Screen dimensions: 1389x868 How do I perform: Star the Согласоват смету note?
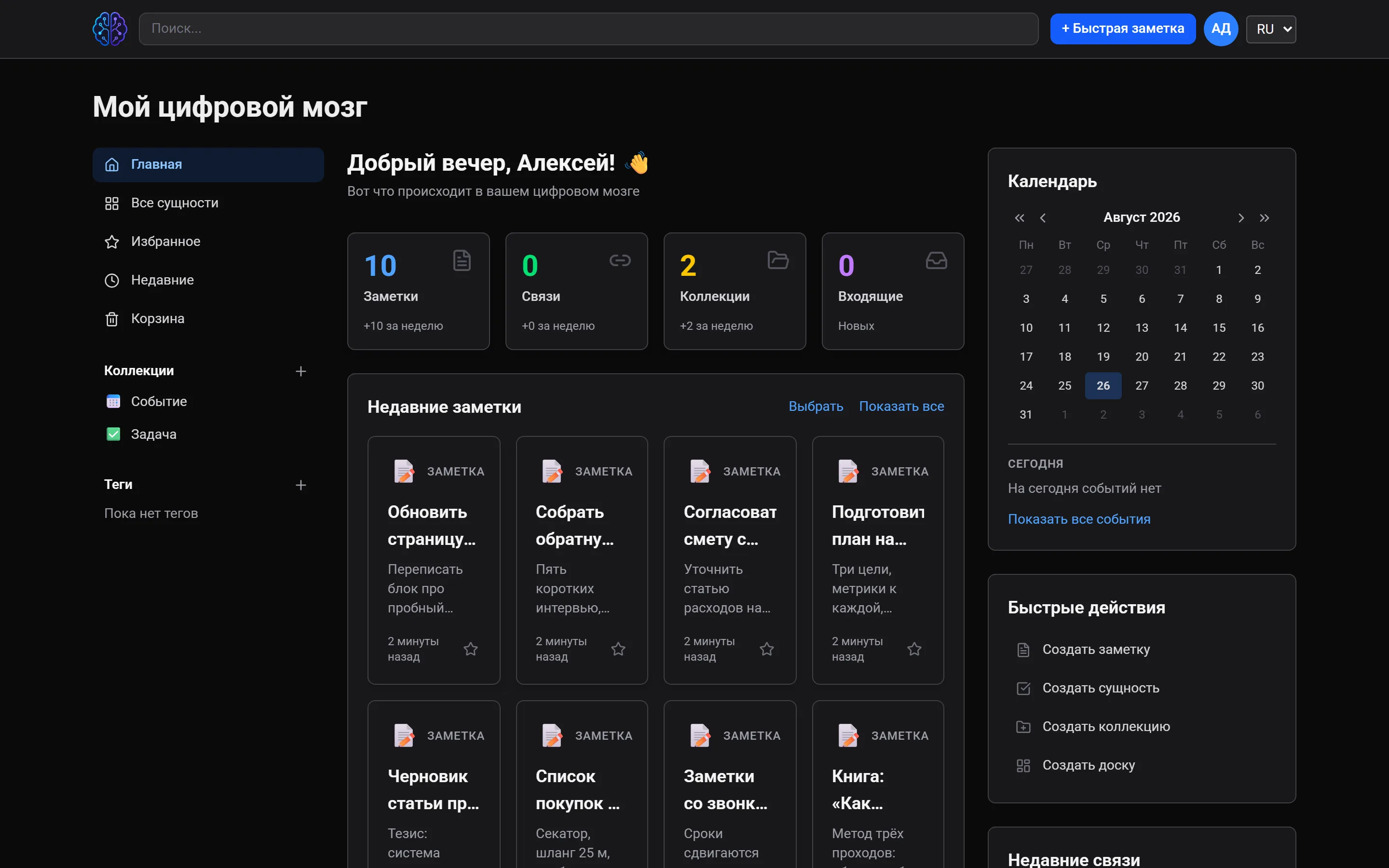pyautogui.click(x=767, y=649)
